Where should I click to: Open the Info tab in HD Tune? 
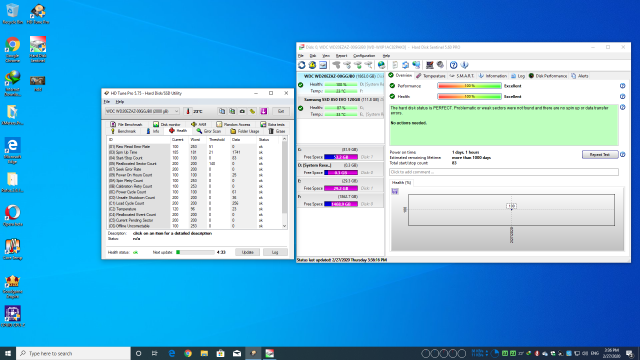point(153,131)
